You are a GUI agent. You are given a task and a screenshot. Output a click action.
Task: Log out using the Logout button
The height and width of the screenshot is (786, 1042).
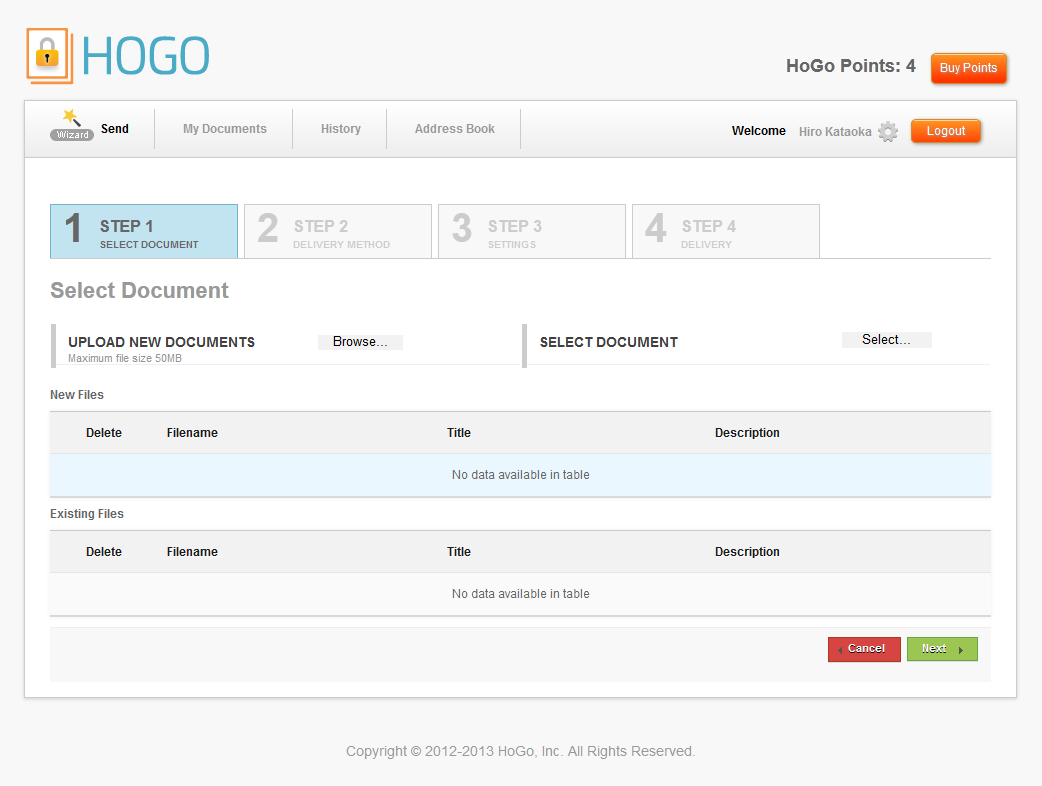pos(945,131)
